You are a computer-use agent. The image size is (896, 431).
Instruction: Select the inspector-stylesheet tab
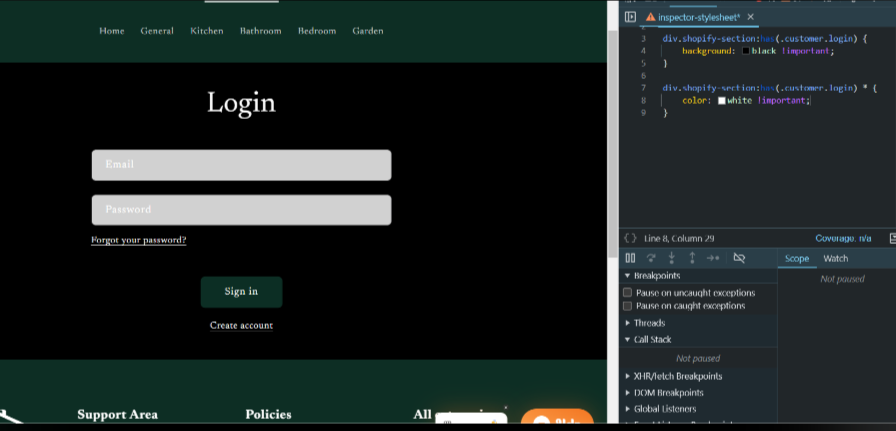pyautogui.click(x=699, y=17)
